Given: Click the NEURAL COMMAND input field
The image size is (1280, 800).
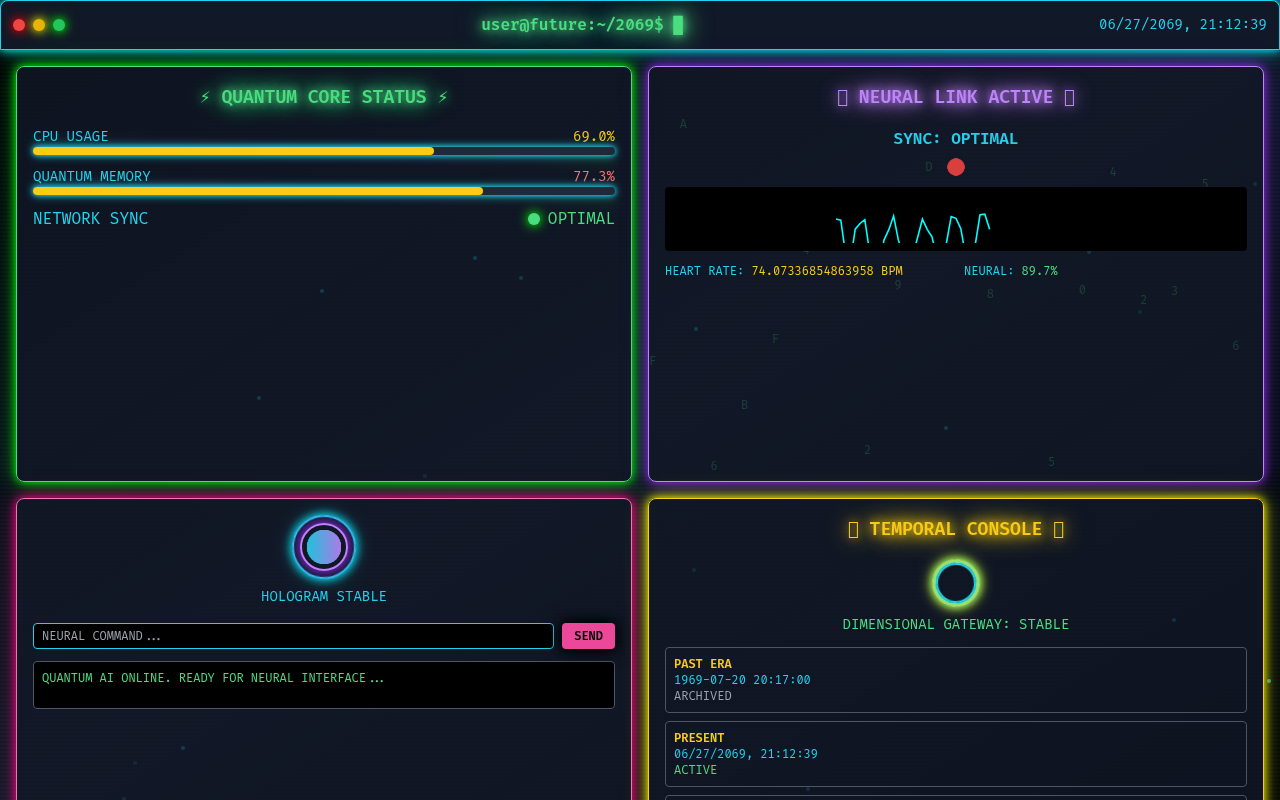Looking at the screenshot, I should pyautogui.click(x=293, y=635).
